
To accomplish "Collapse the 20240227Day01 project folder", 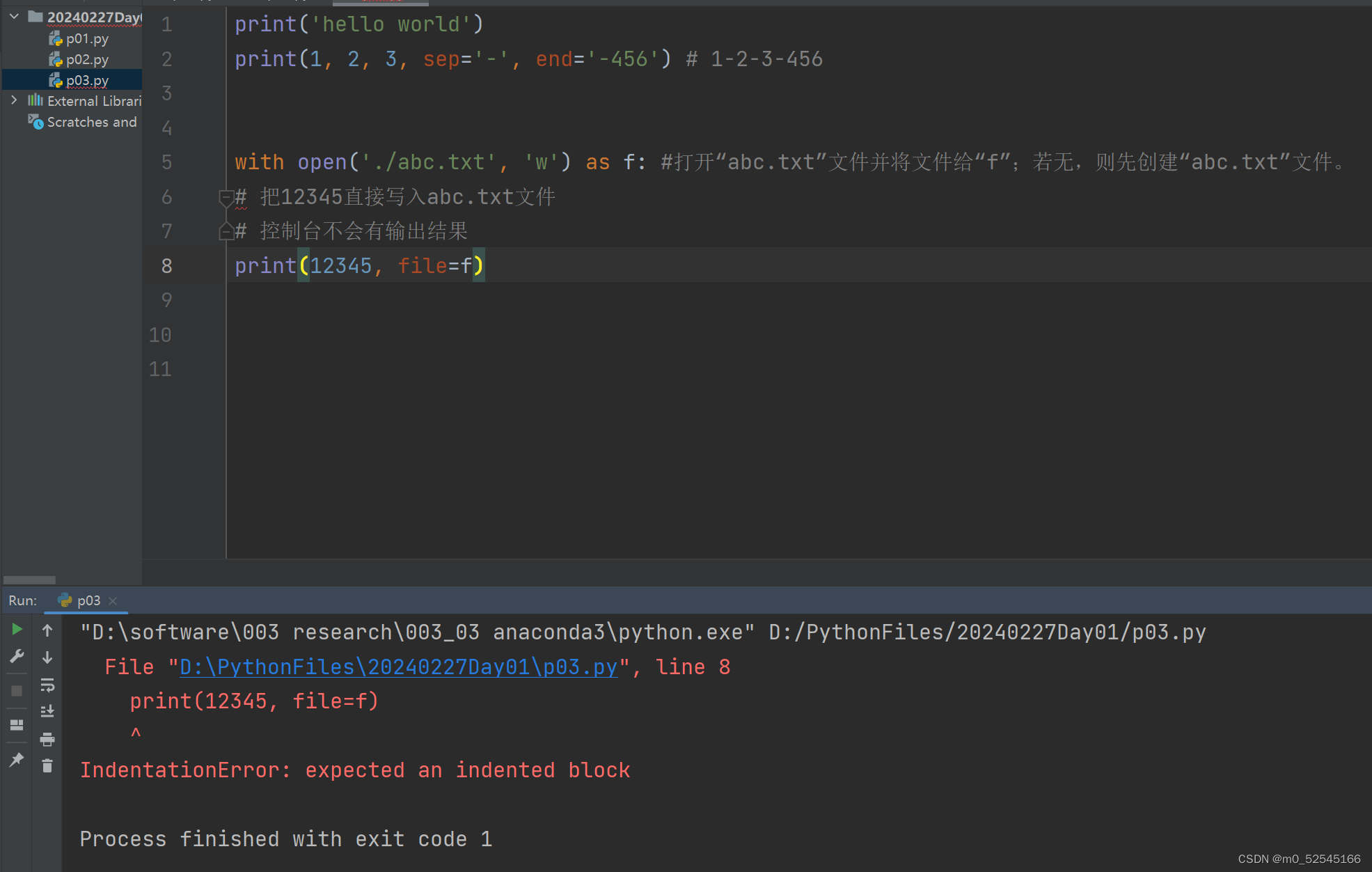I will coord(15,17).
